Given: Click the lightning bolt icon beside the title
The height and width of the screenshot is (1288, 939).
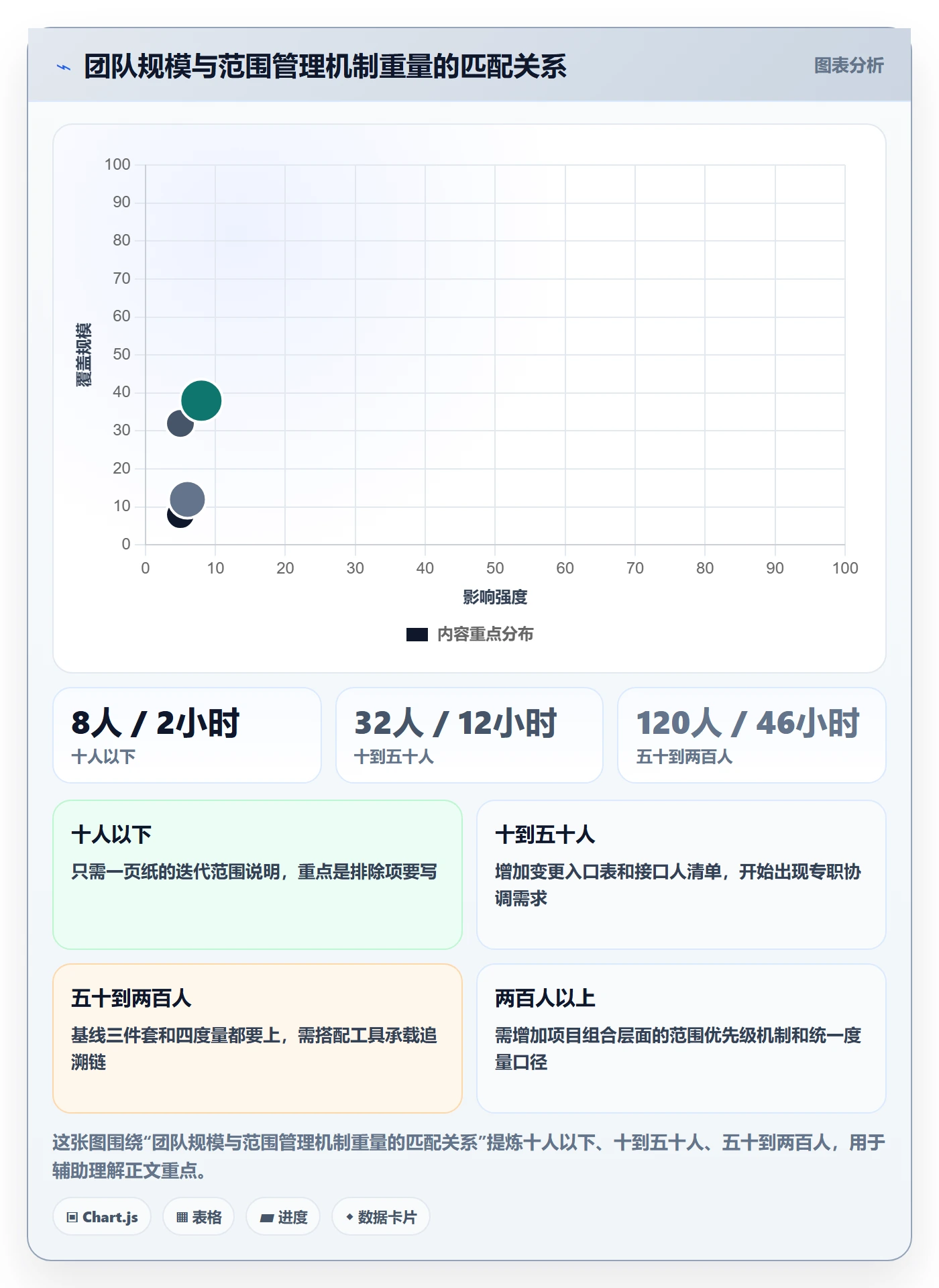Looking at the screenshot, I should (64, 67).
